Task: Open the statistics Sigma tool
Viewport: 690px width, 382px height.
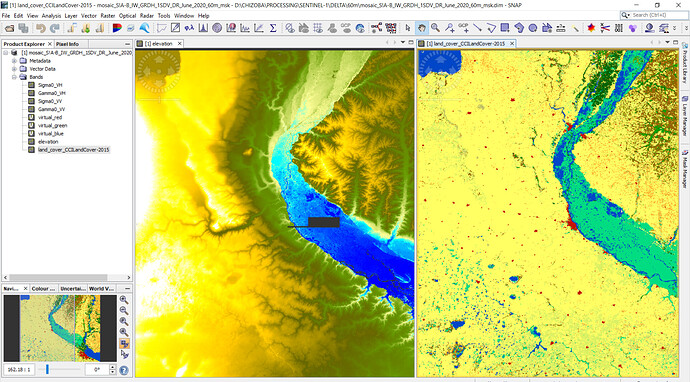Action: tap(273, 28)
